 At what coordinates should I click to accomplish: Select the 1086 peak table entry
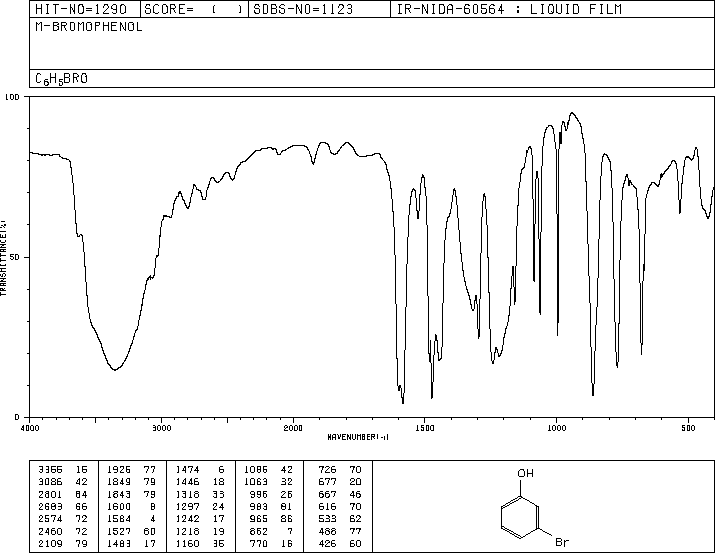pyautogui.click(x=269, y=470)
